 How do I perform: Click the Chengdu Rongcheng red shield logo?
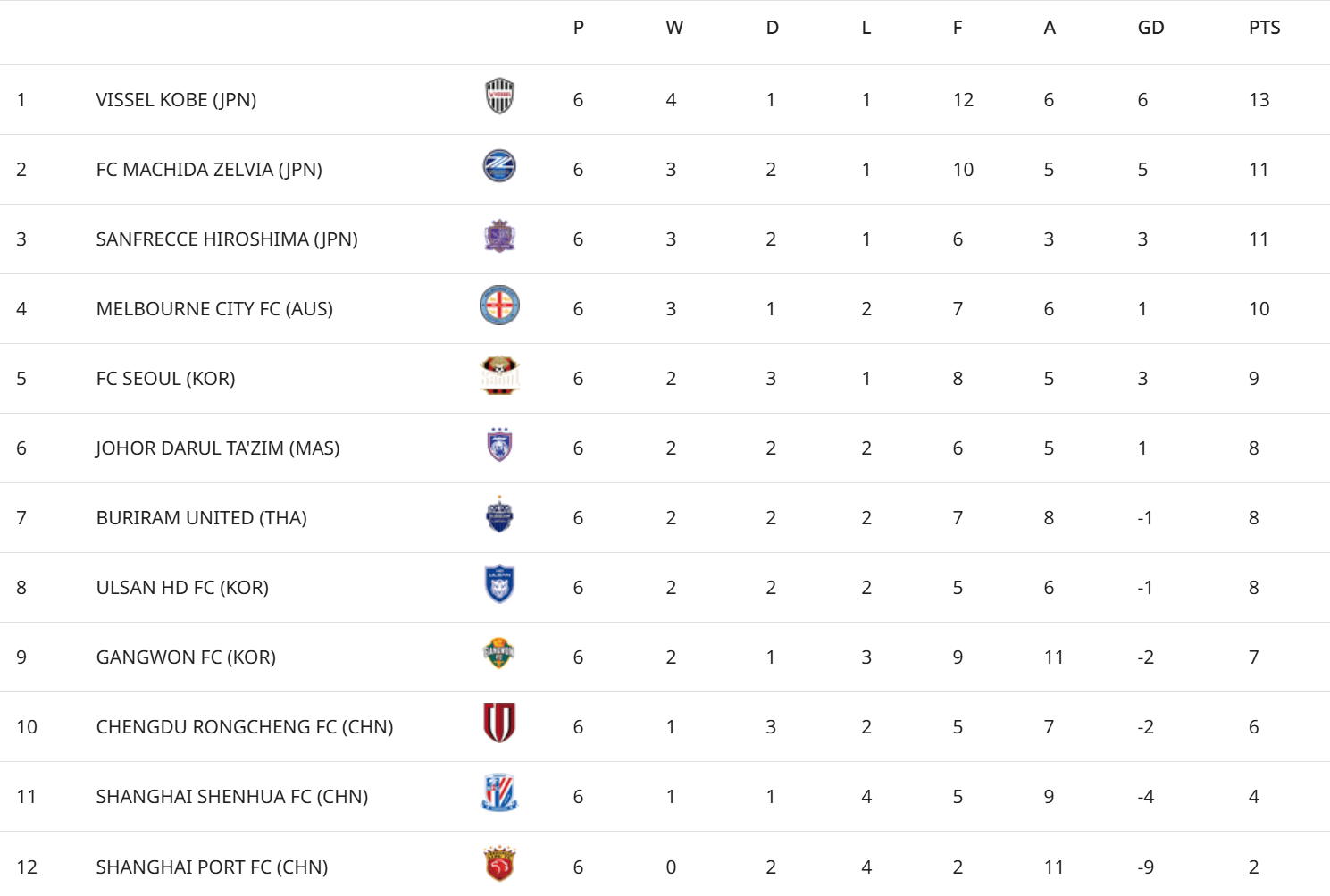(499, 724)
